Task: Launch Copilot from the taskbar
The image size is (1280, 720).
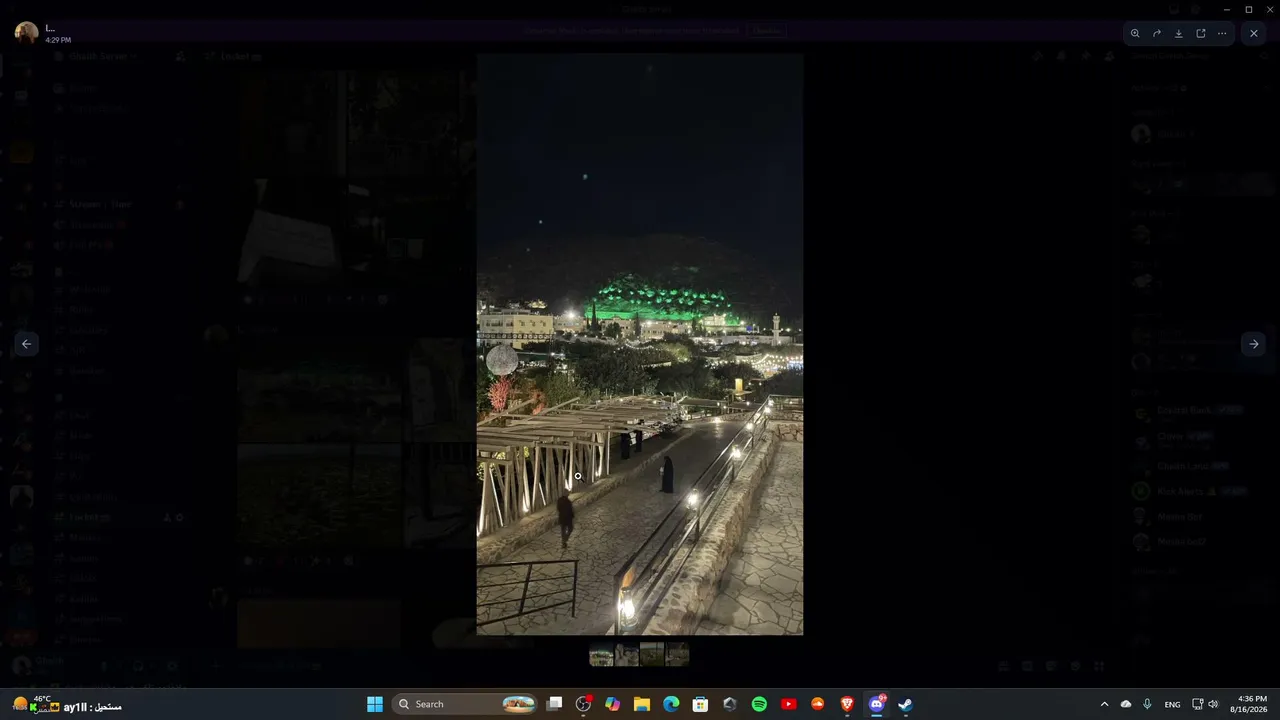Action: point(613,704)
